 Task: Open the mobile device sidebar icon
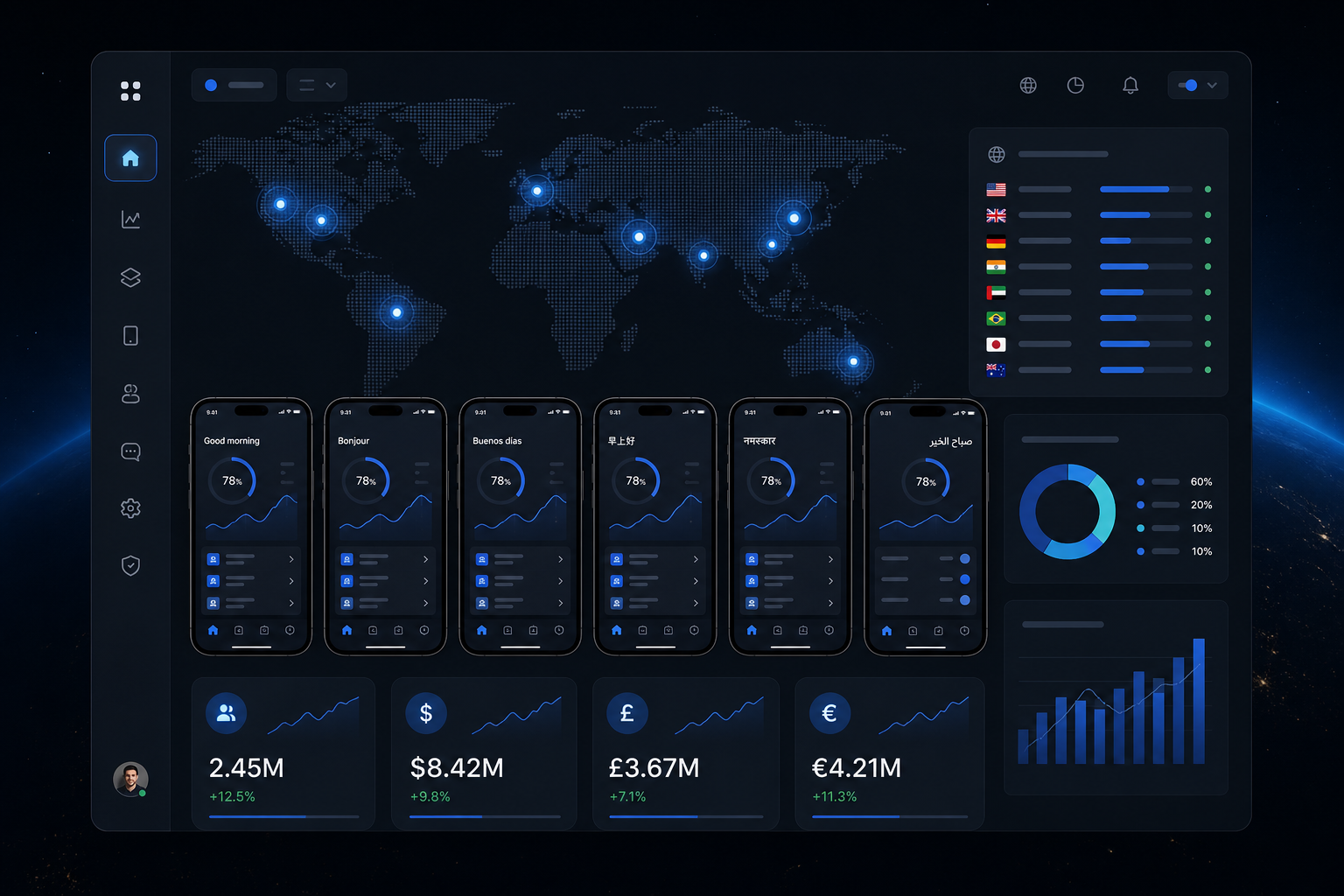coord(130,336)
